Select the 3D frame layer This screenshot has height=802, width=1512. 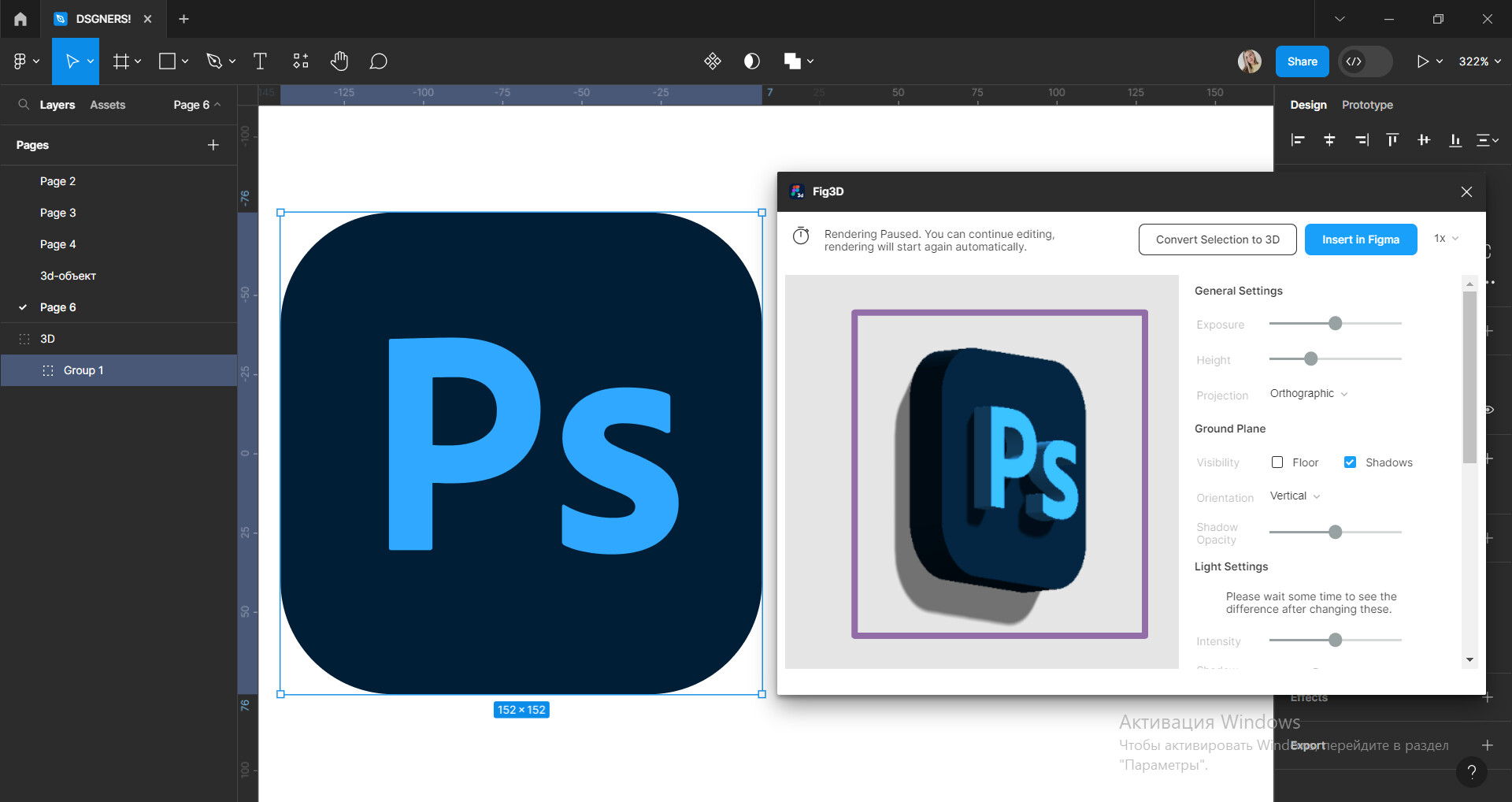(118, 339)
